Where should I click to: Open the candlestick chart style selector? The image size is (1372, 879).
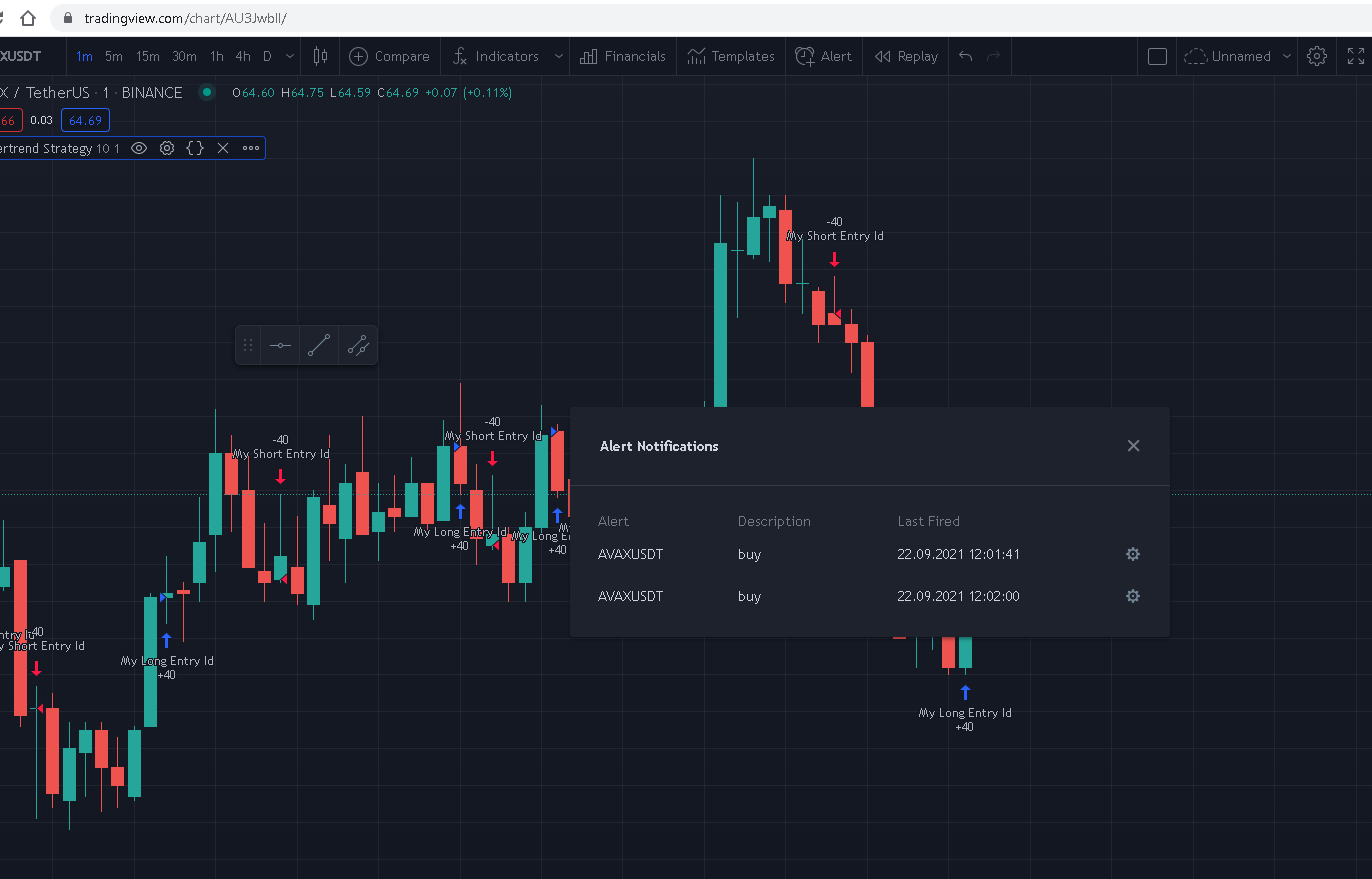click(320, 56)
